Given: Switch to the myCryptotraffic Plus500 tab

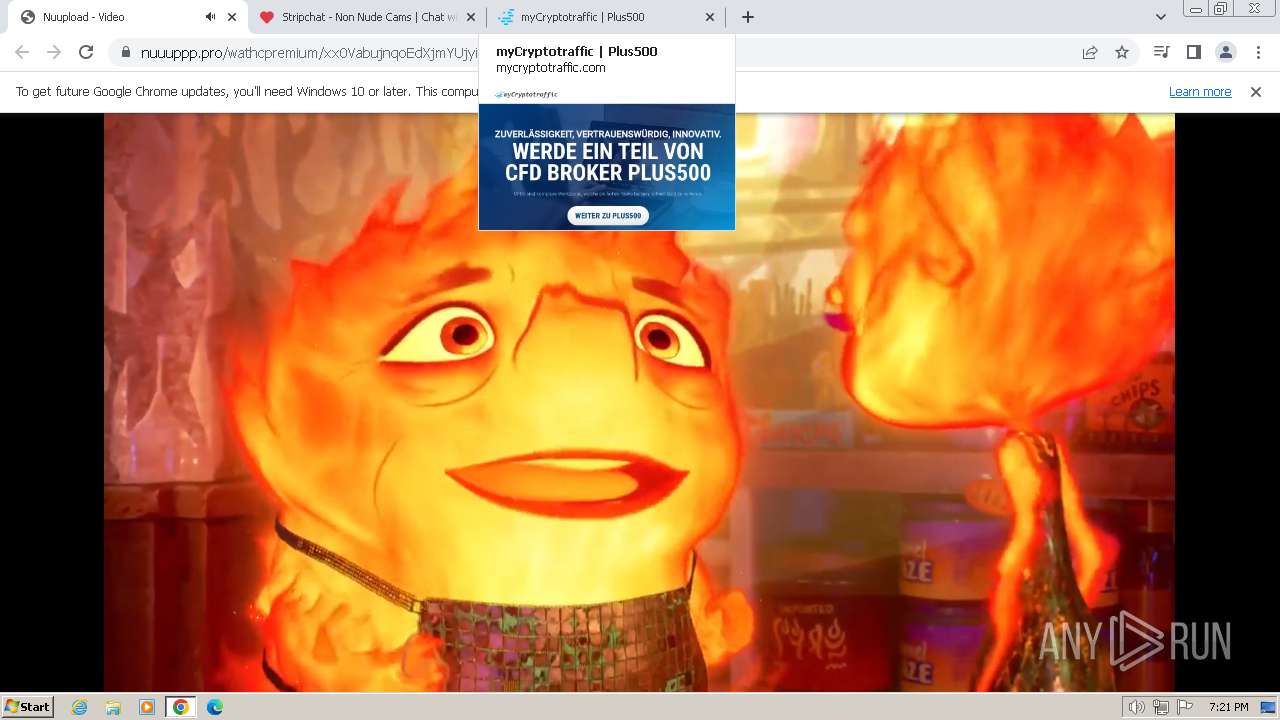Looking at the screenshot, I should 606,17.
